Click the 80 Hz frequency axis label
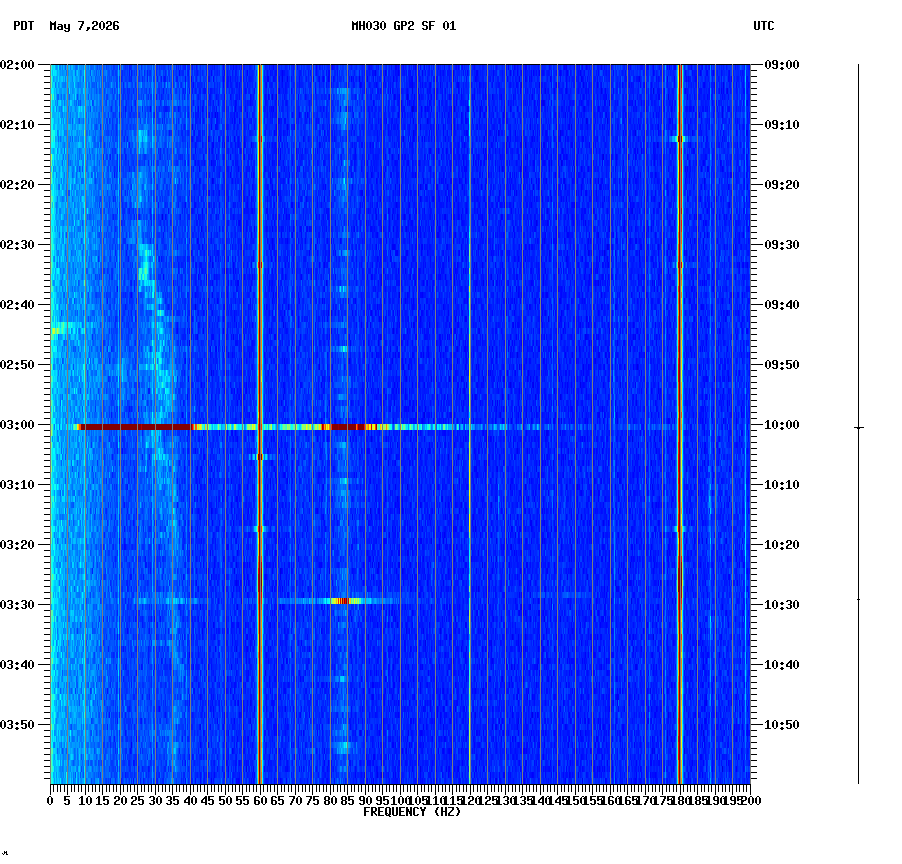Image resolution: width=902 pixels, height=864 pixels. click(x=330, y=801)
